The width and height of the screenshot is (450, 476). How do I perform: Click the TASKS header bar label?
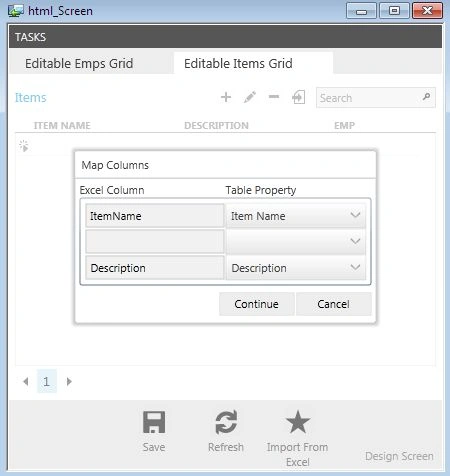(30, 37)
